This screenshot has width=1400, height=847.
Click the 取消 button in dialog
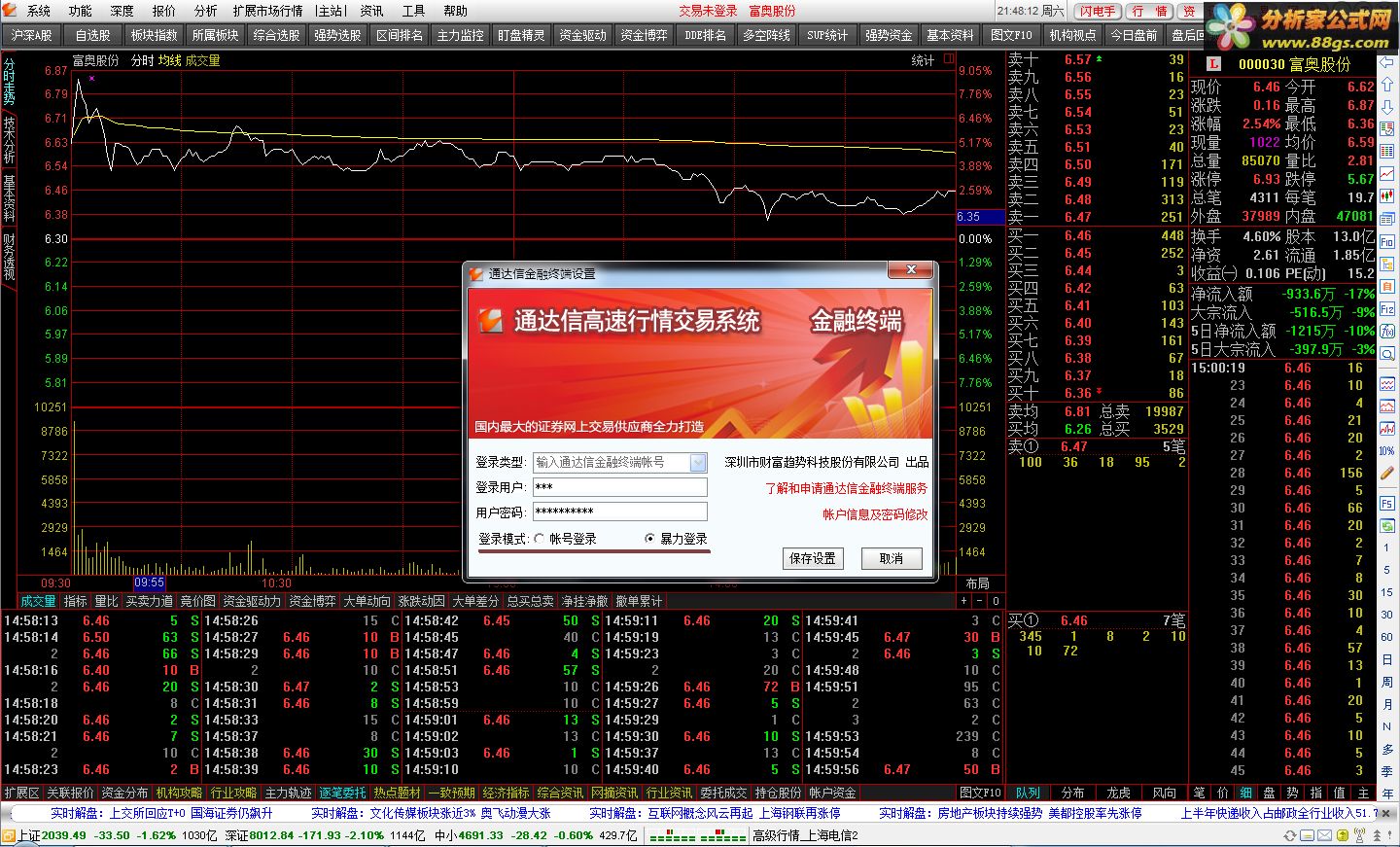coord(892,558)
